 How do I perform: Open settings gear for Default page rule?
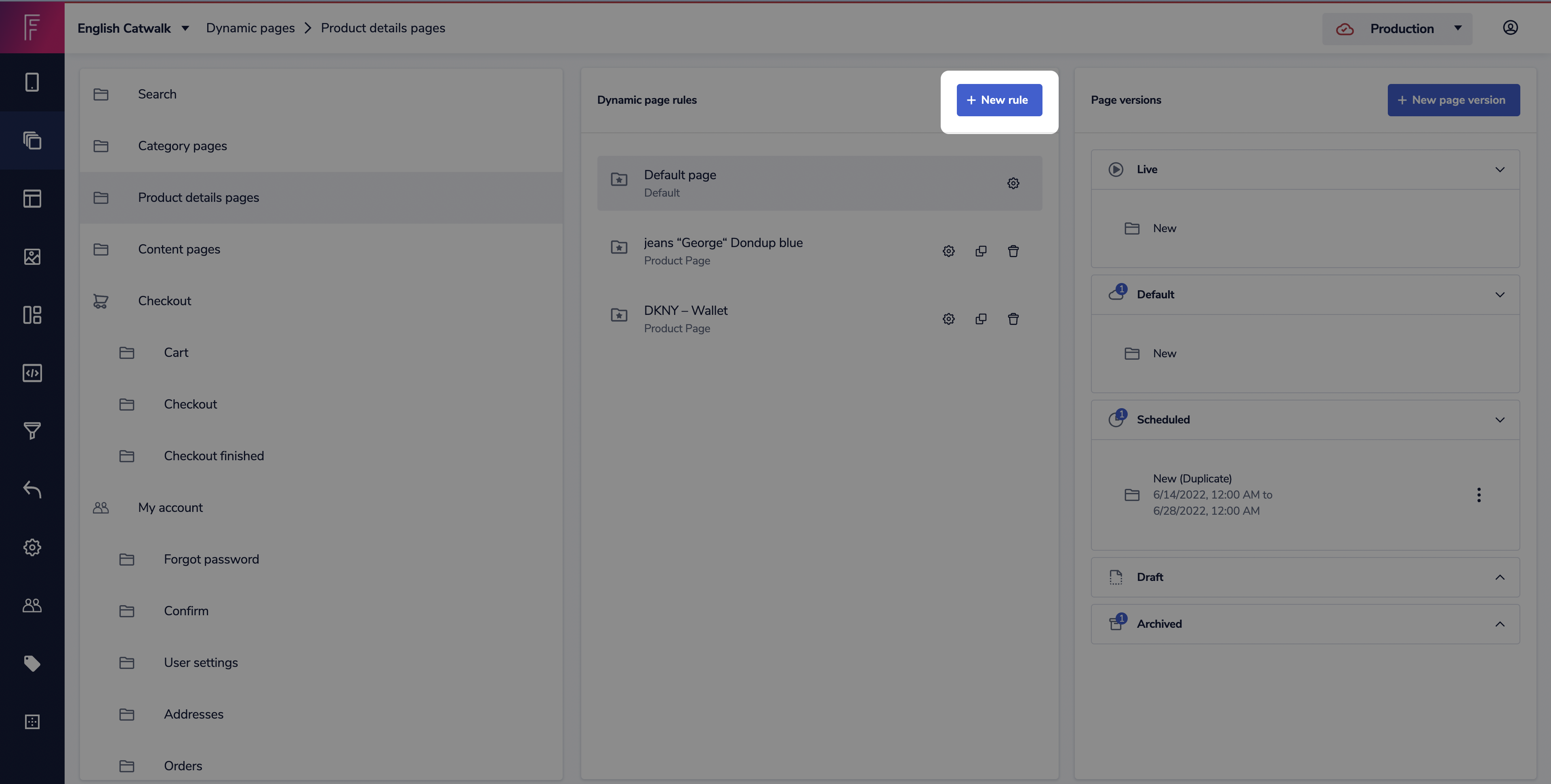tap(1013, 183)
